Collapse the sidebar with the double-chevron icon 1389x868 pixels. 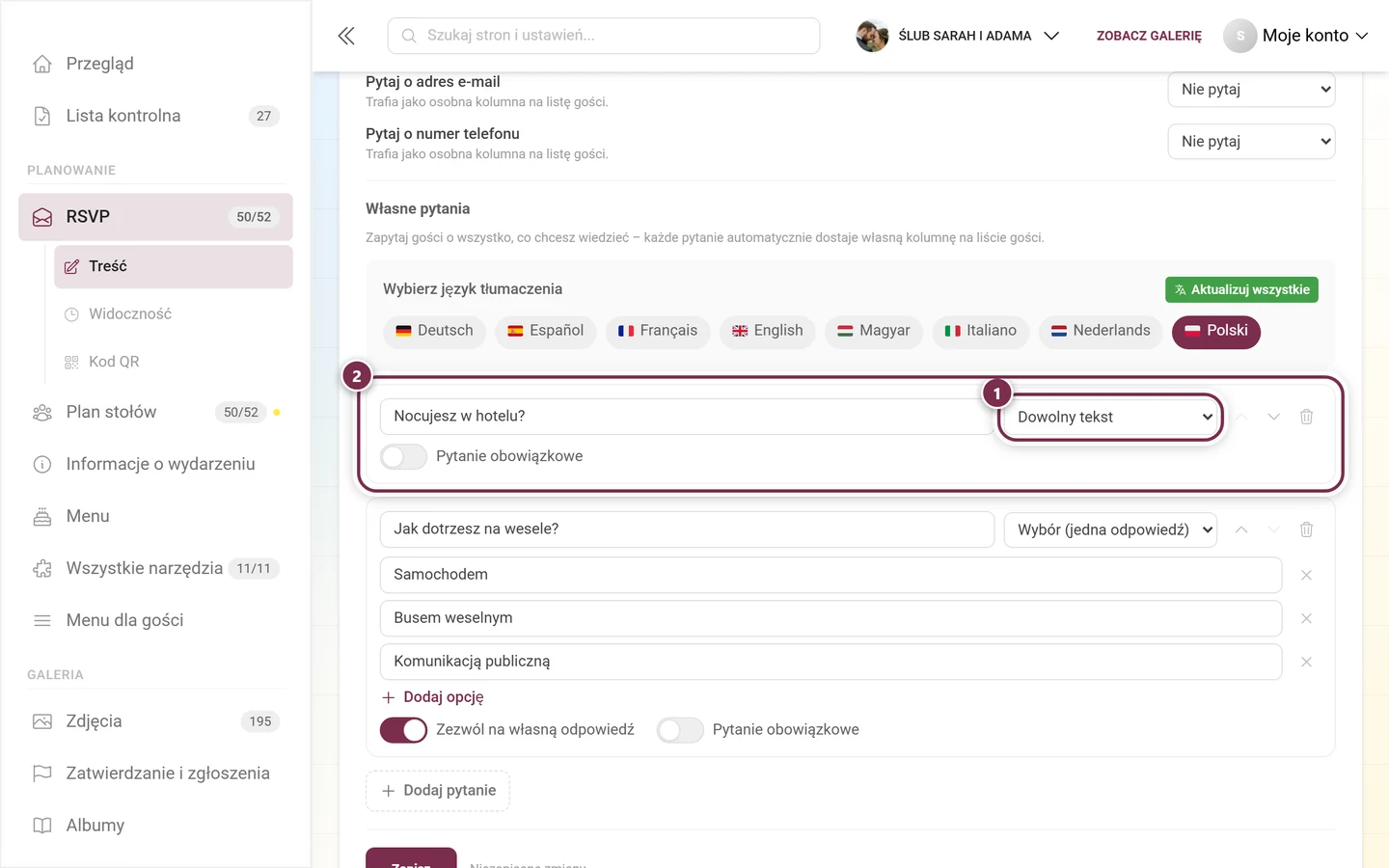coord(346,36)
